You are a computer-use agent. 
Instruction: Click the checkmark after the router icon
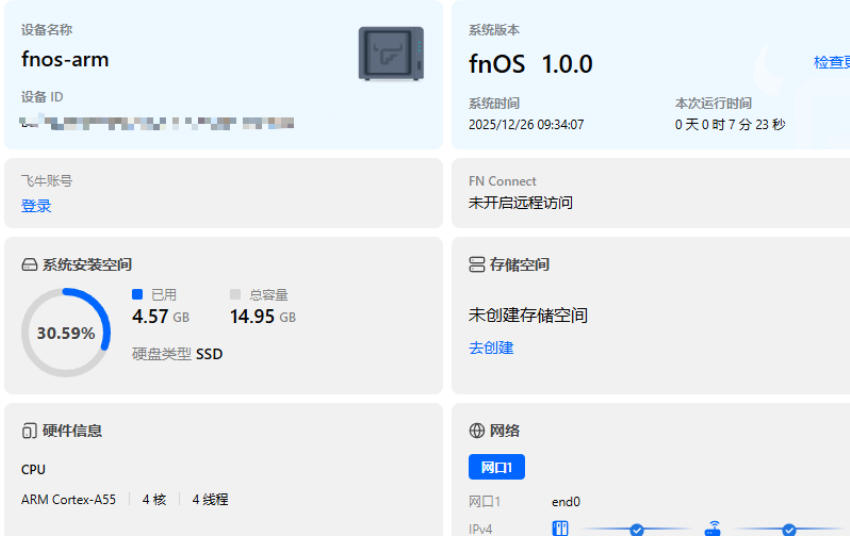(x=789, y=530)
